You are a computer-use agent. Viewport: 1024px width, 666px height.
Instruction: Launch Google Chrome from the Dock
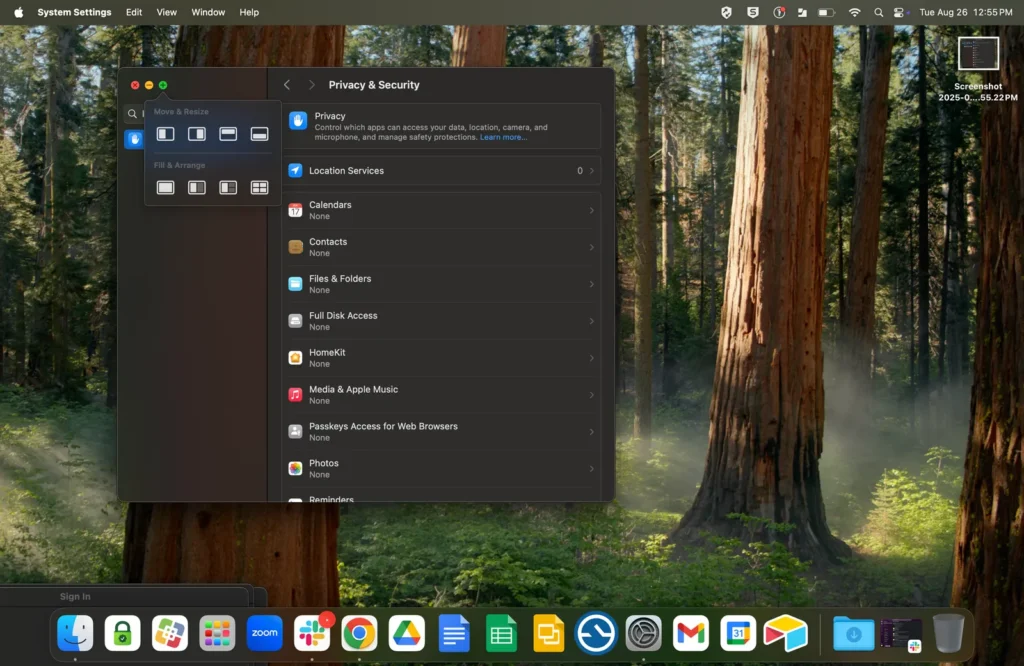(x=359, y=633)
